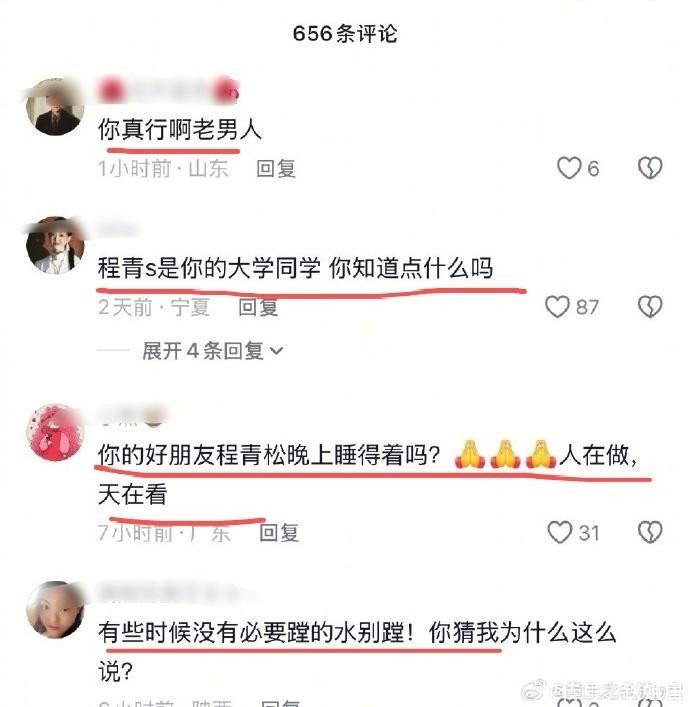Image resolution: width=690 pixels, height=707 pixels.
Task: Select the comment '有些时候没有必要蹚的水别蹚'
Action: click(252, 632)
